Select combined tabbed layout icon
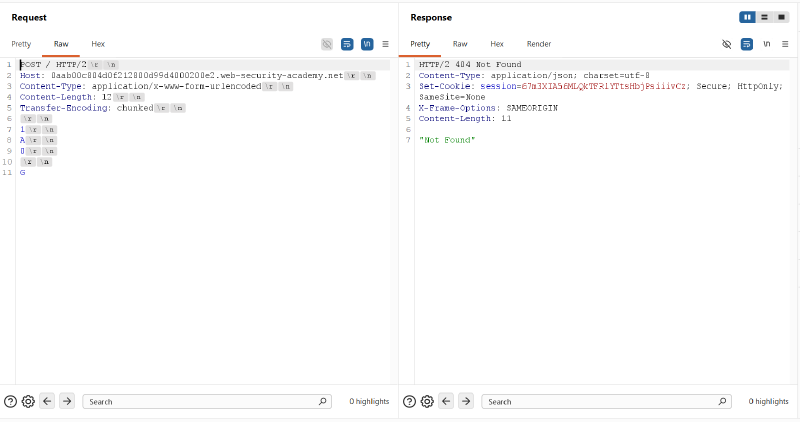This screenshot has width=800, height=422. tap(781, 17)
